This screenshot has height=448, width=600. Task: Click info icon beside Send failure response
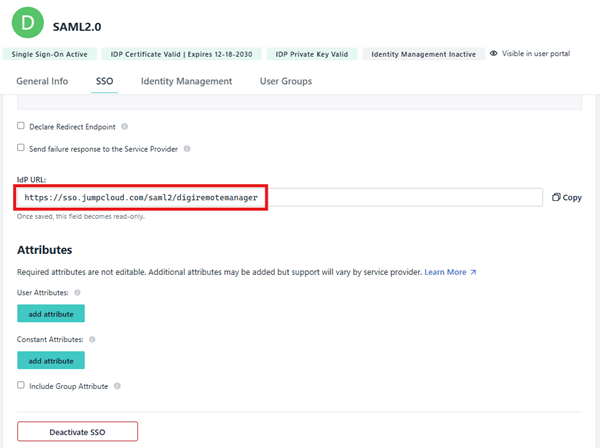(187, 149)
